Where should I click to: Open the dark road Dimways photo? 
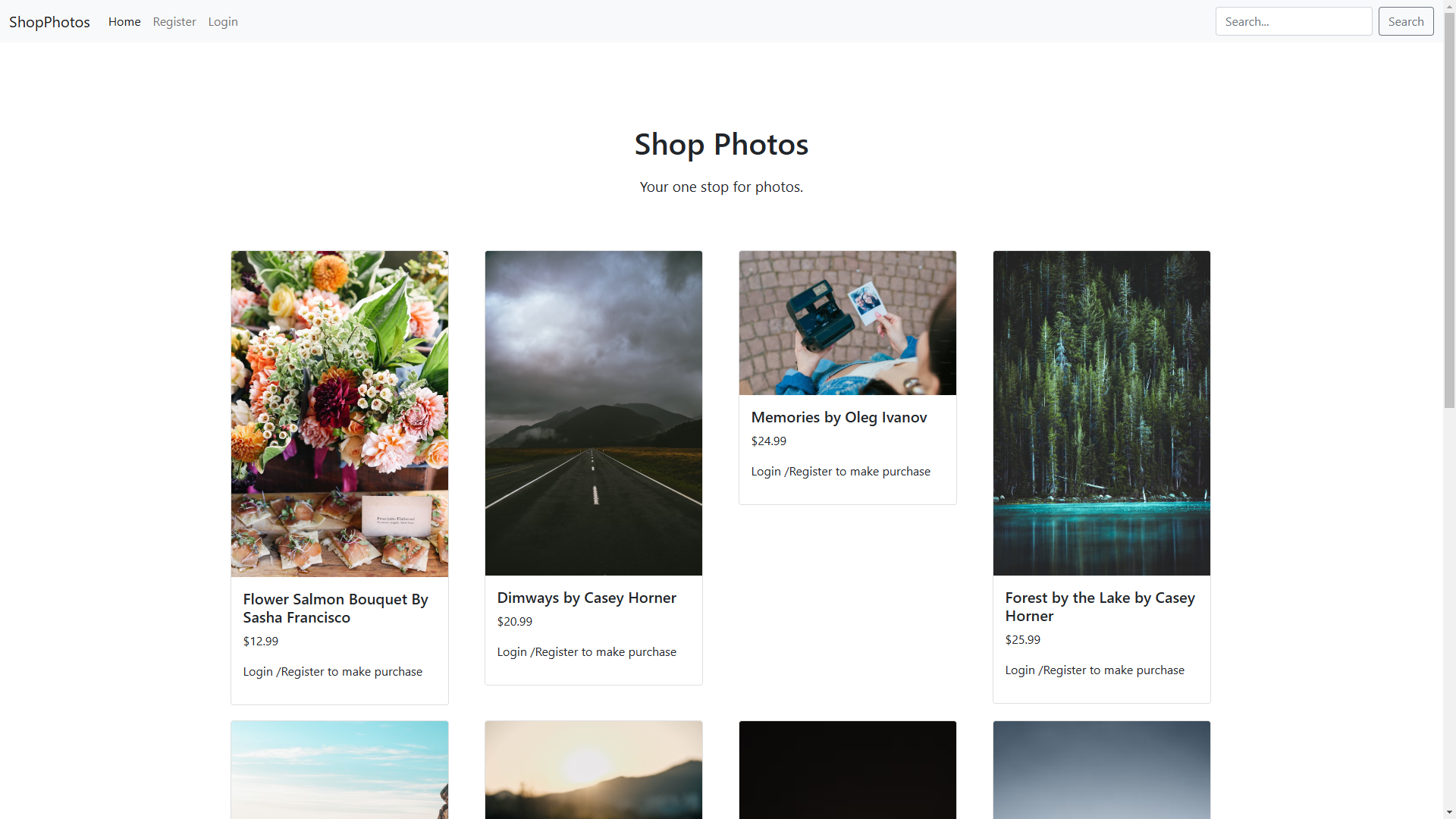point(593,413)
